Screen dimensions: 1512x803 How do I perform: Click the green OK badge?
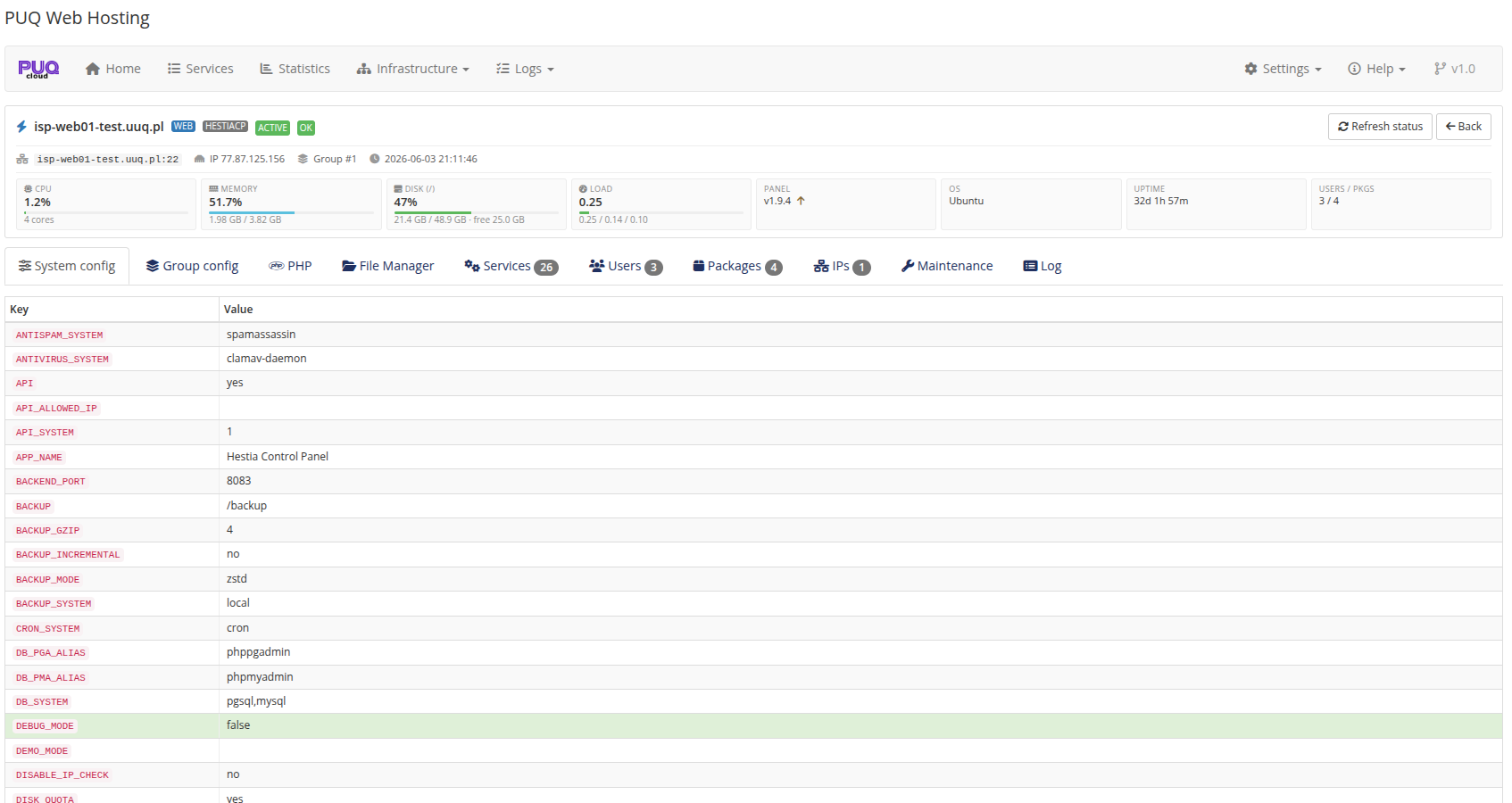(306, 128)
